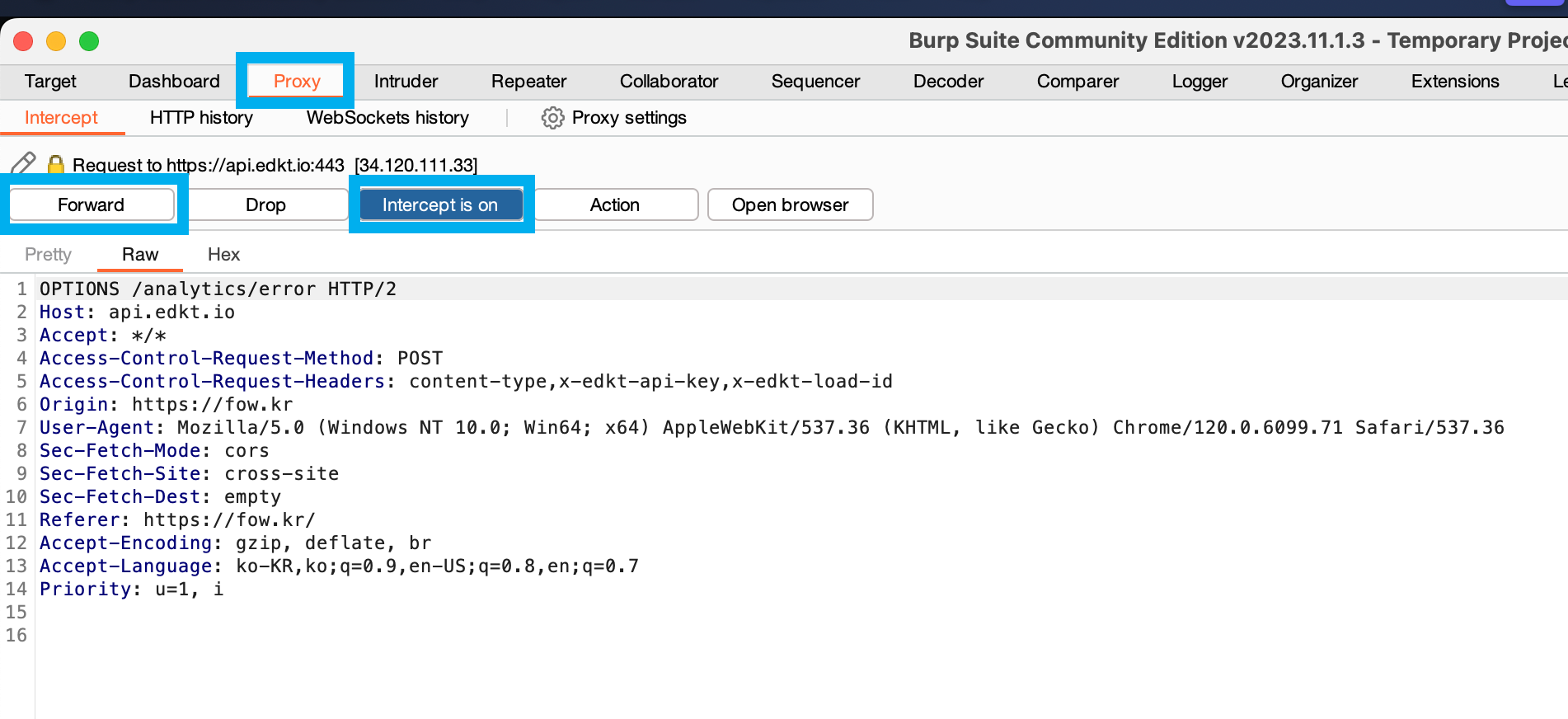Viewport: 1568px width, 719px height.
Task: Open the Dashboard tab
Action: tap(174, 82)
